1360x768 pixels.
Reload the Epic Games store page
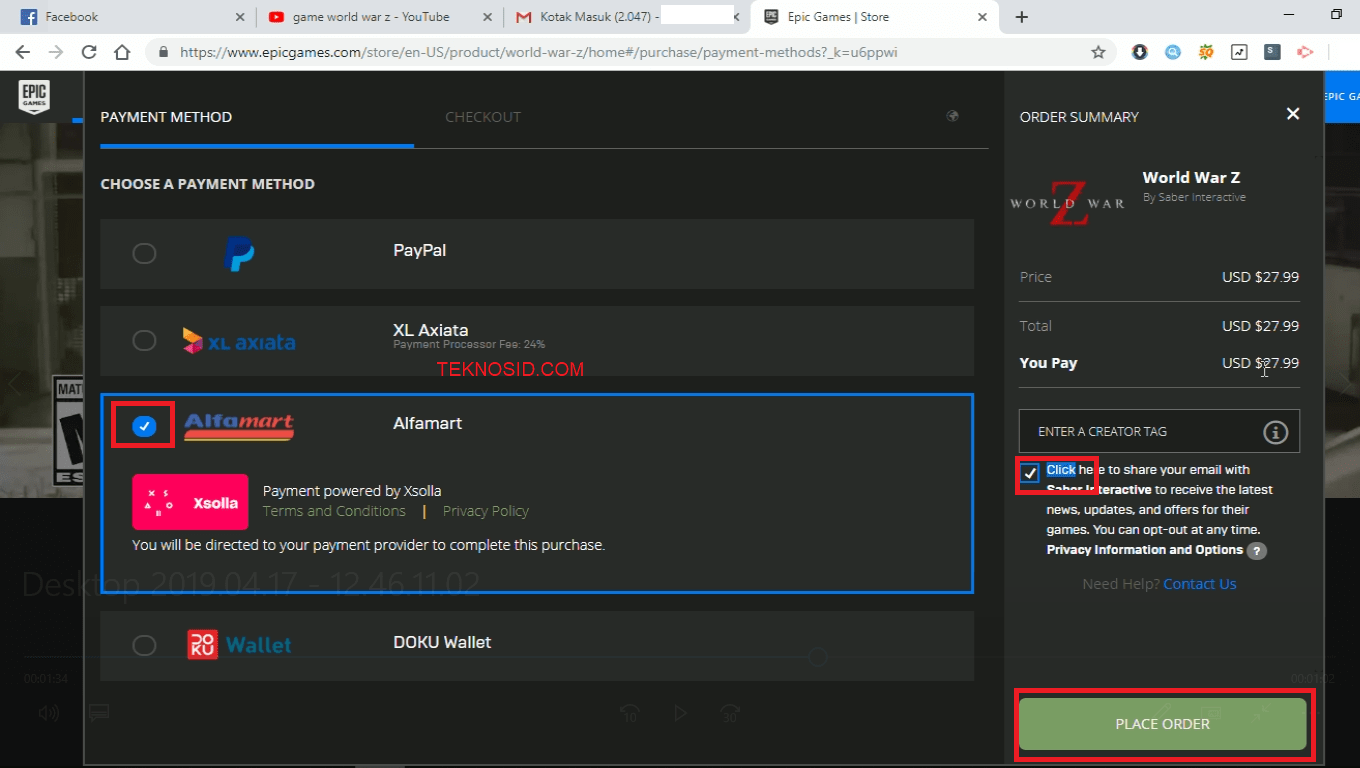tap(89, 52)
